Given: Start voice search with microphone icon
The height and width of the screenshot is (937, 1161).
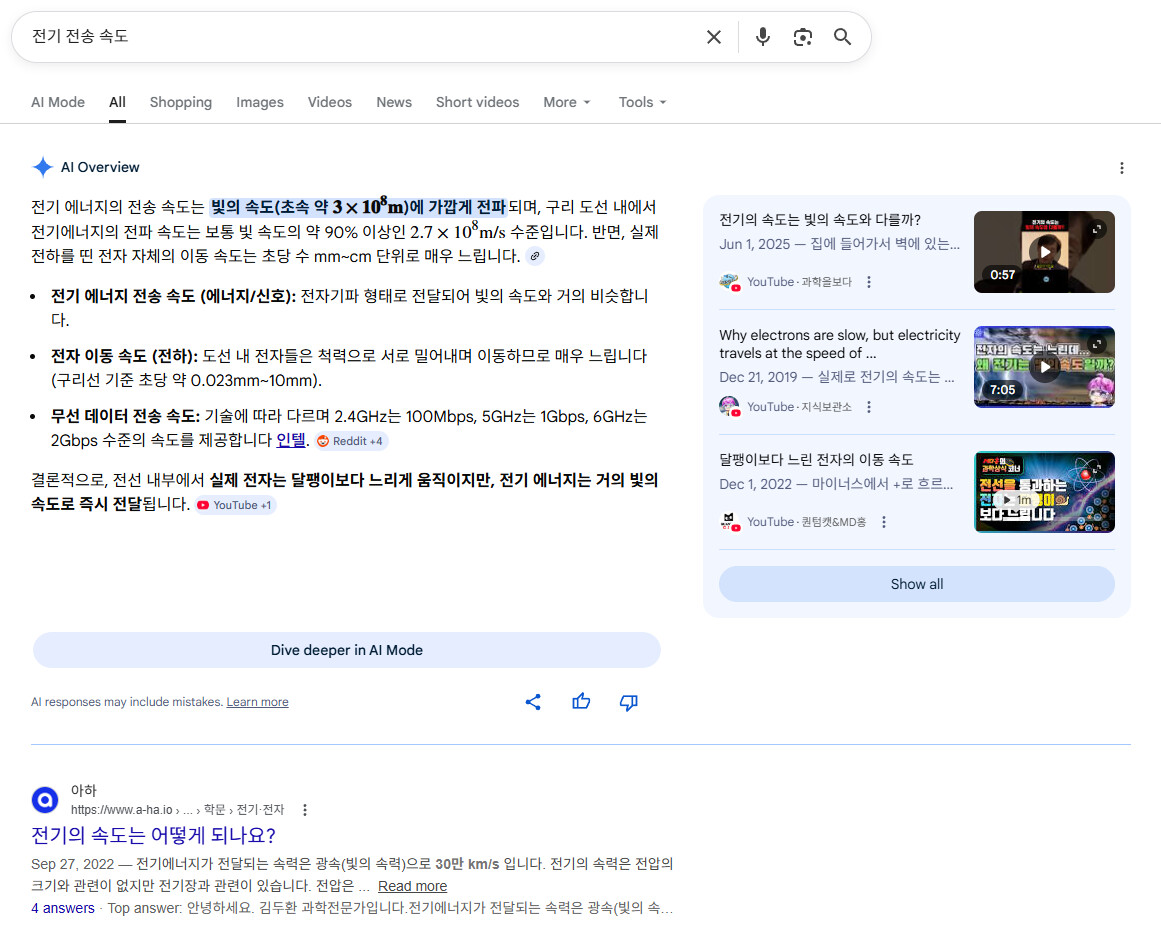Looking at the screenshot, I should (x=763, y=37).
